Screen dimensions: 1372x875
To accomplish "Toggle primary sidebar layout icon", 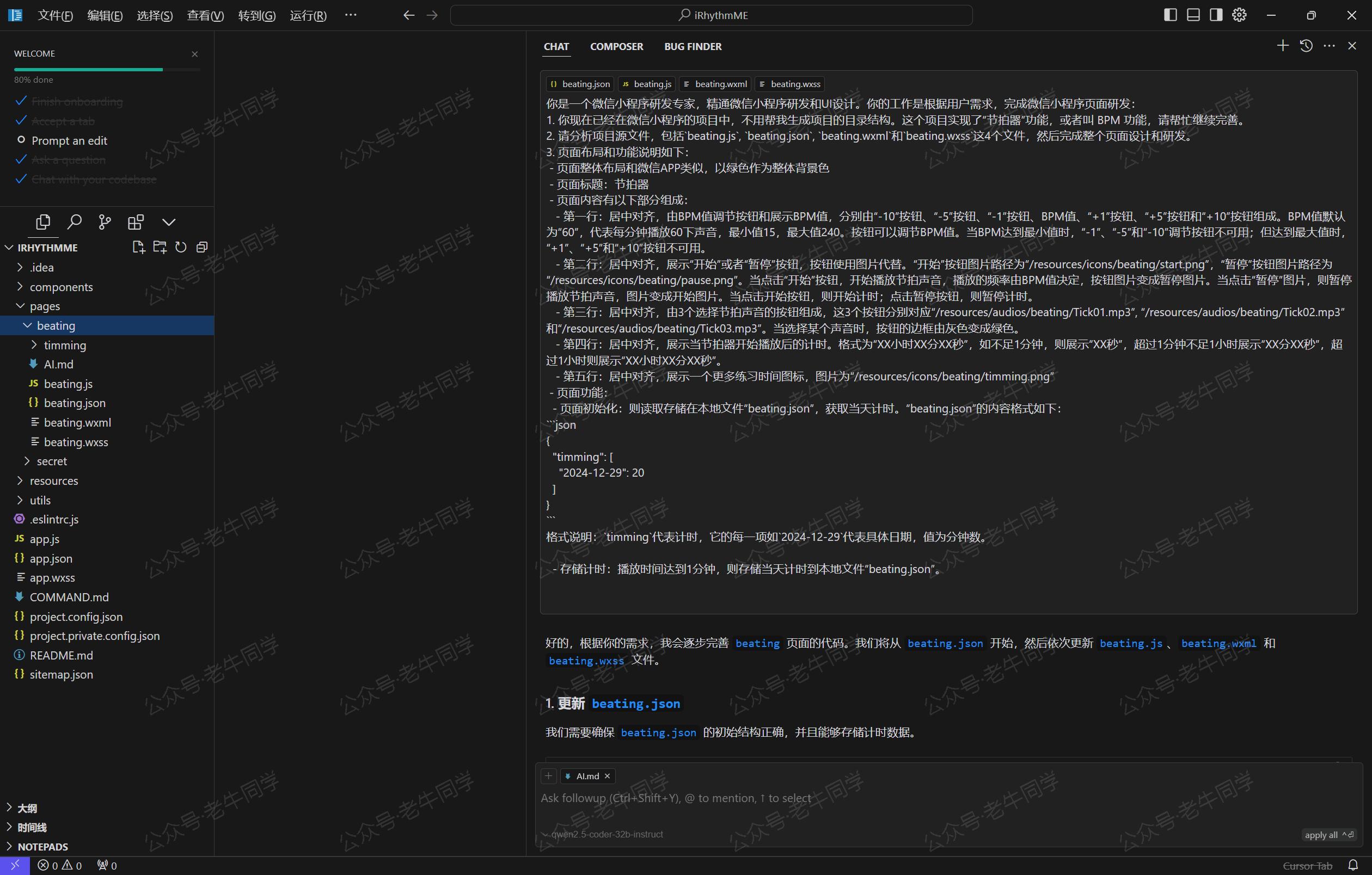I will [x=1171, y=15].
